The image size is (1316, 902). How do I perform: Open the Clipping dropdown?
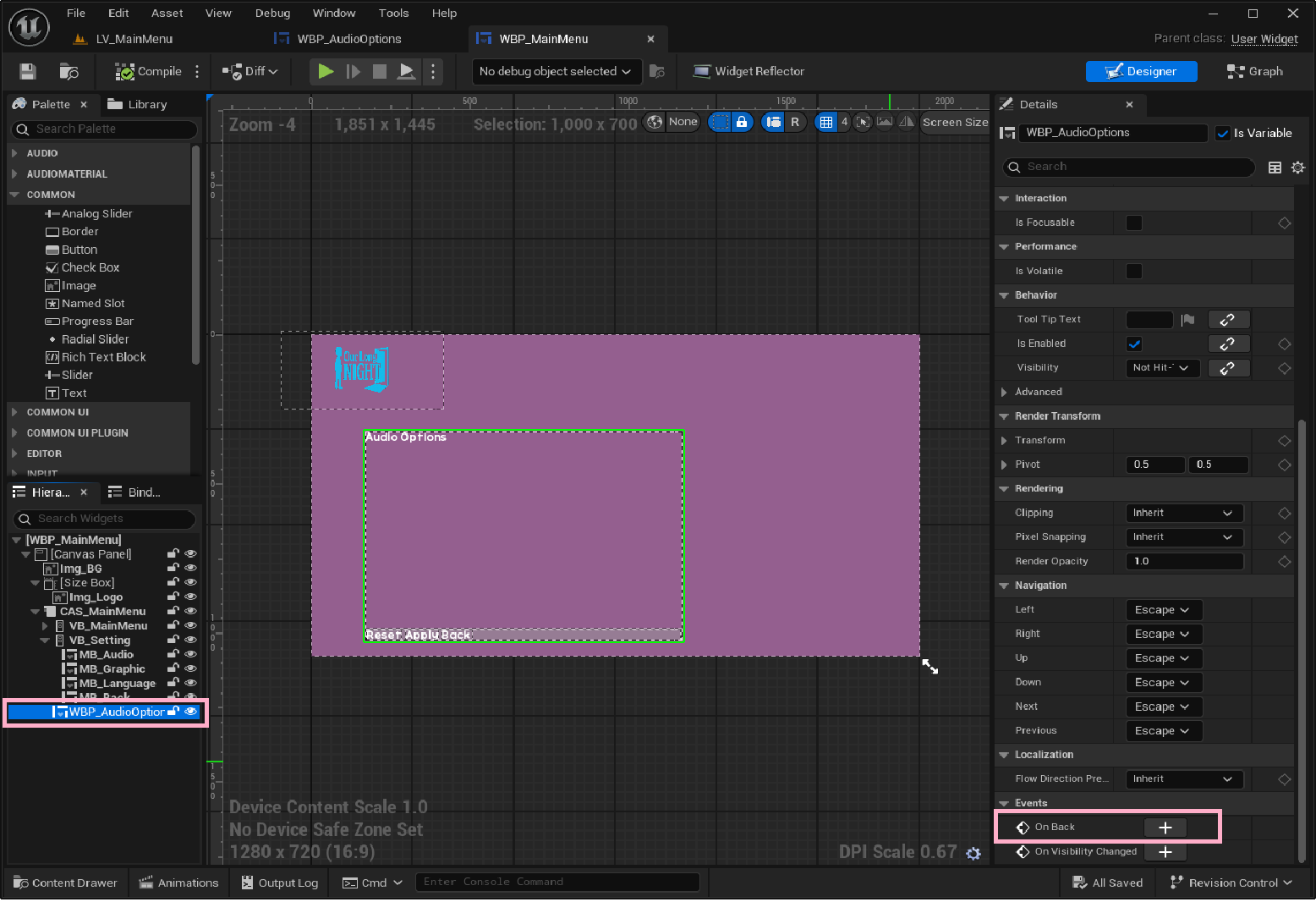[x=1183, y=513]
